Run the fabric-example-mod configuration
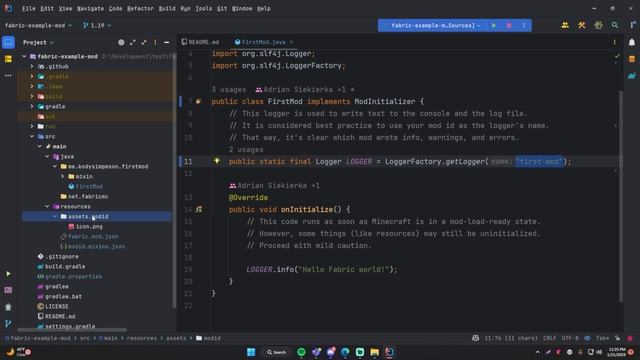 click(x=494, y=25)
